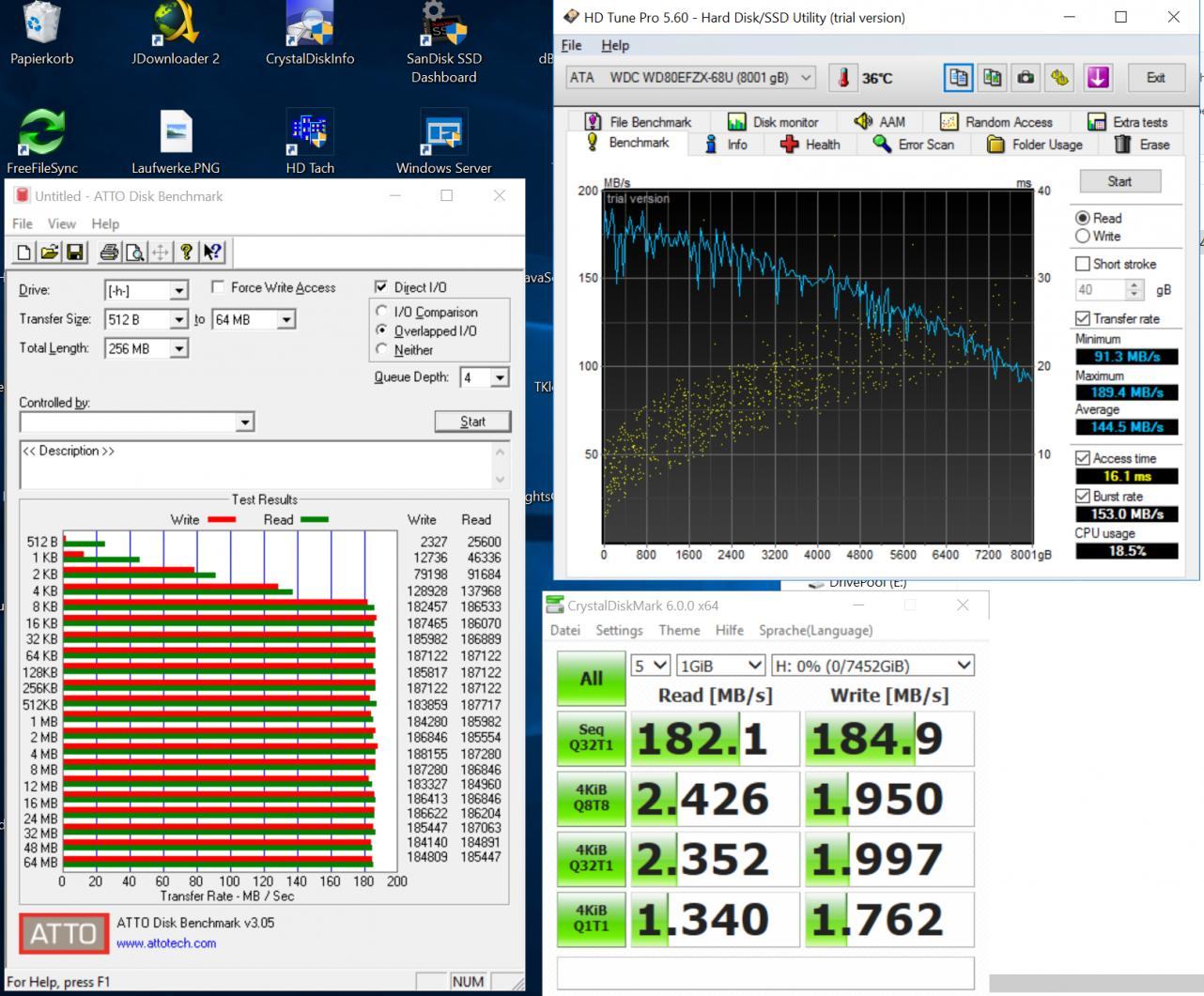
Task: Open Windows Server desktop shortcut
Action: pos(443,142)
